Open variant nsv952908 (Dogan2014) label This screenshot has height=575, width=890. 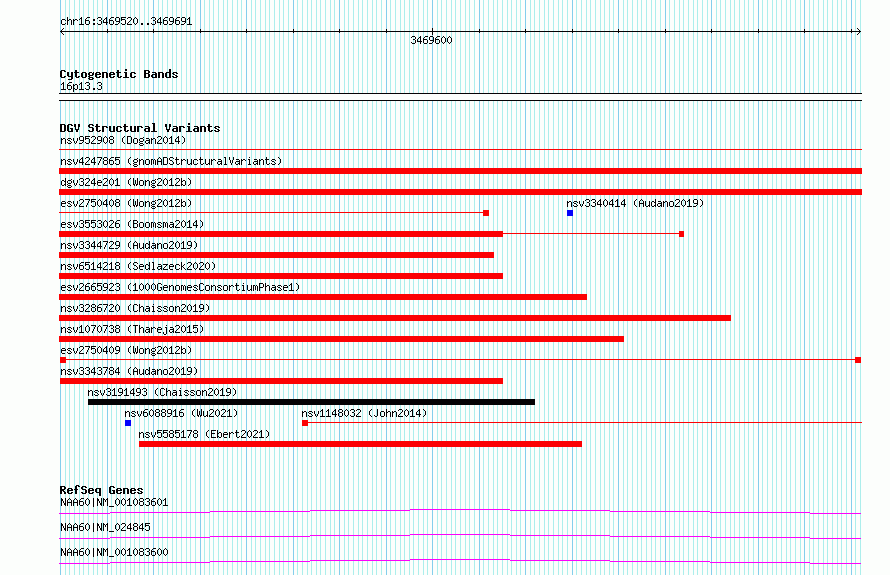coord(123,140)
